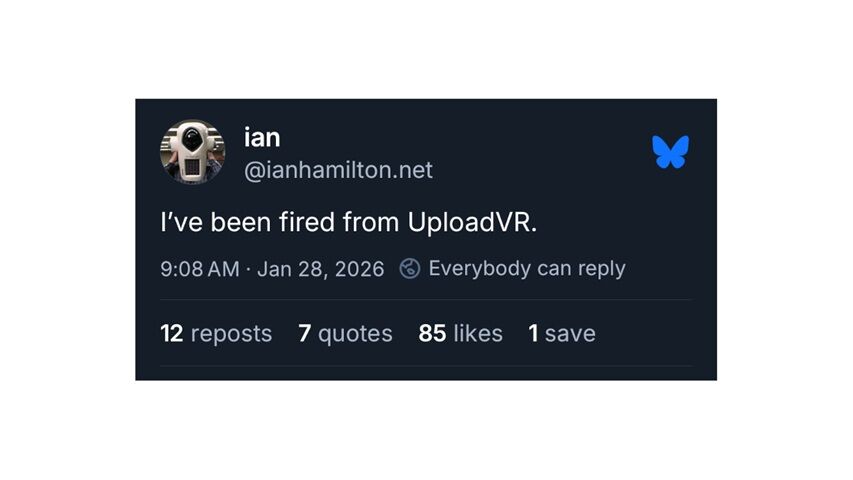Image resolution: width=853 pixels, height=480 pixels.
Task: Open the display name "ian"
Action: tap(262, 137)
